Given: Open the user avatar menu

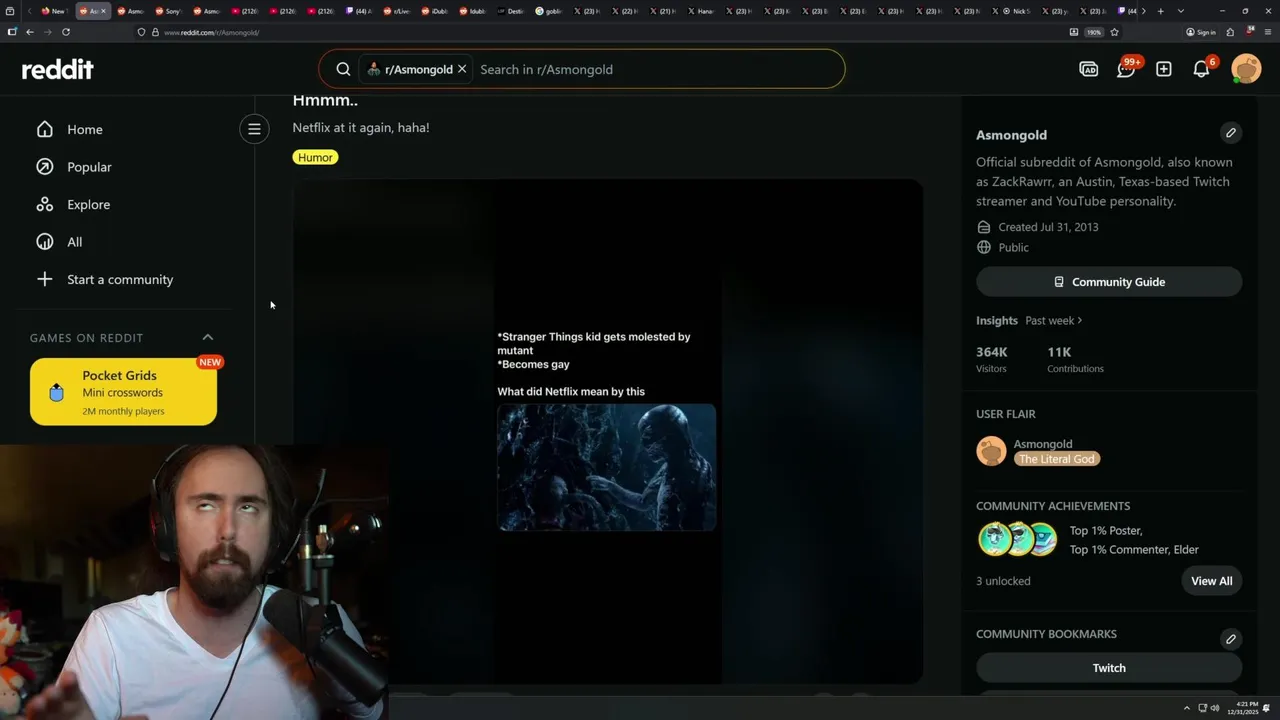Looking at the screenshot, I should point(1246,69).
